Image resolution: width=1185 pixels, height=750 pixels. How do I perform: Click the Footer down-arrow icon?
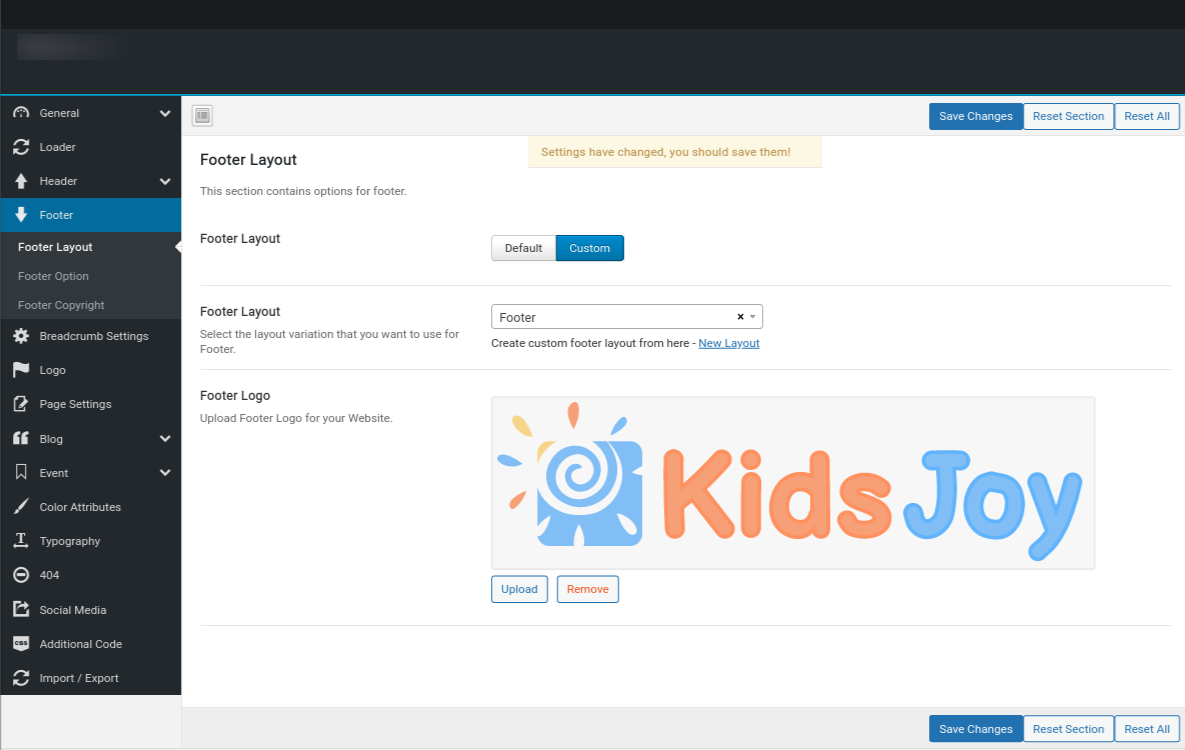[x=21, y=215]
